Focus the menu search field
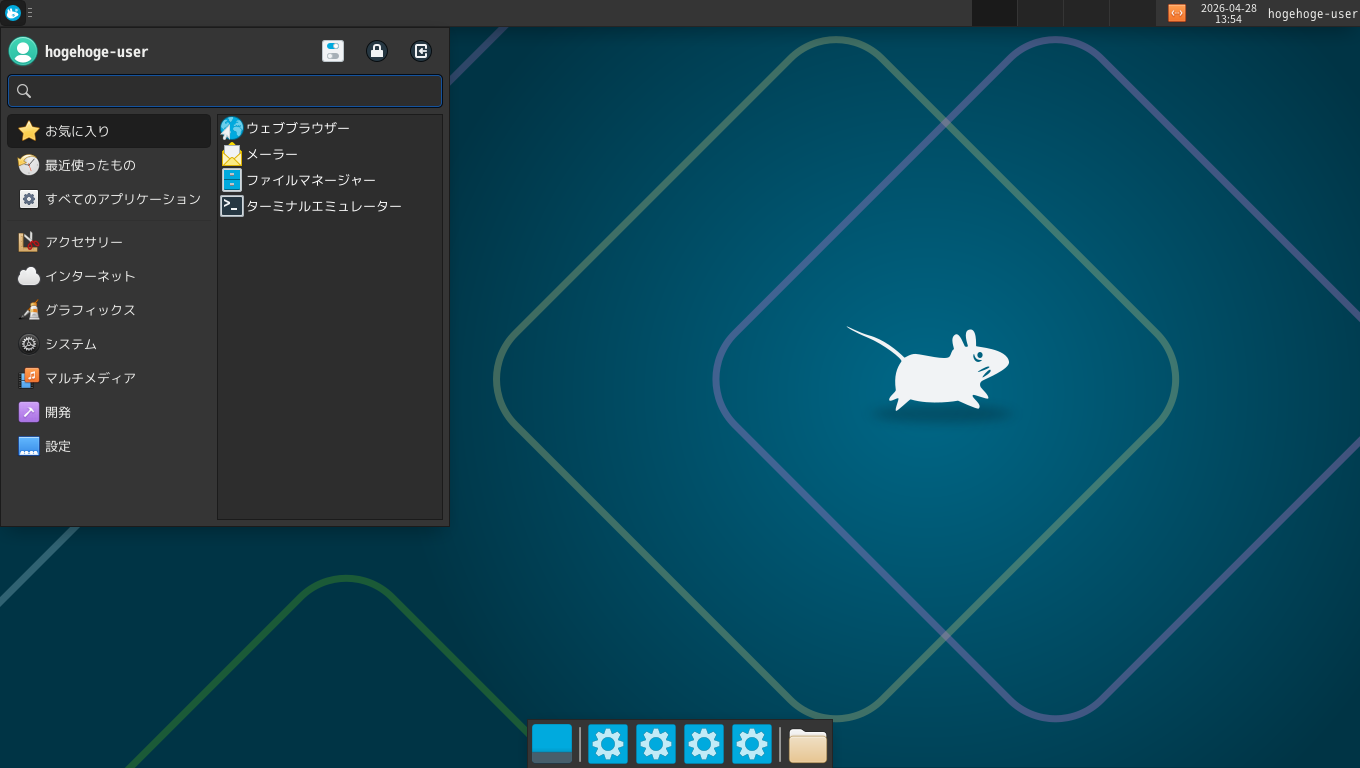 225,91
